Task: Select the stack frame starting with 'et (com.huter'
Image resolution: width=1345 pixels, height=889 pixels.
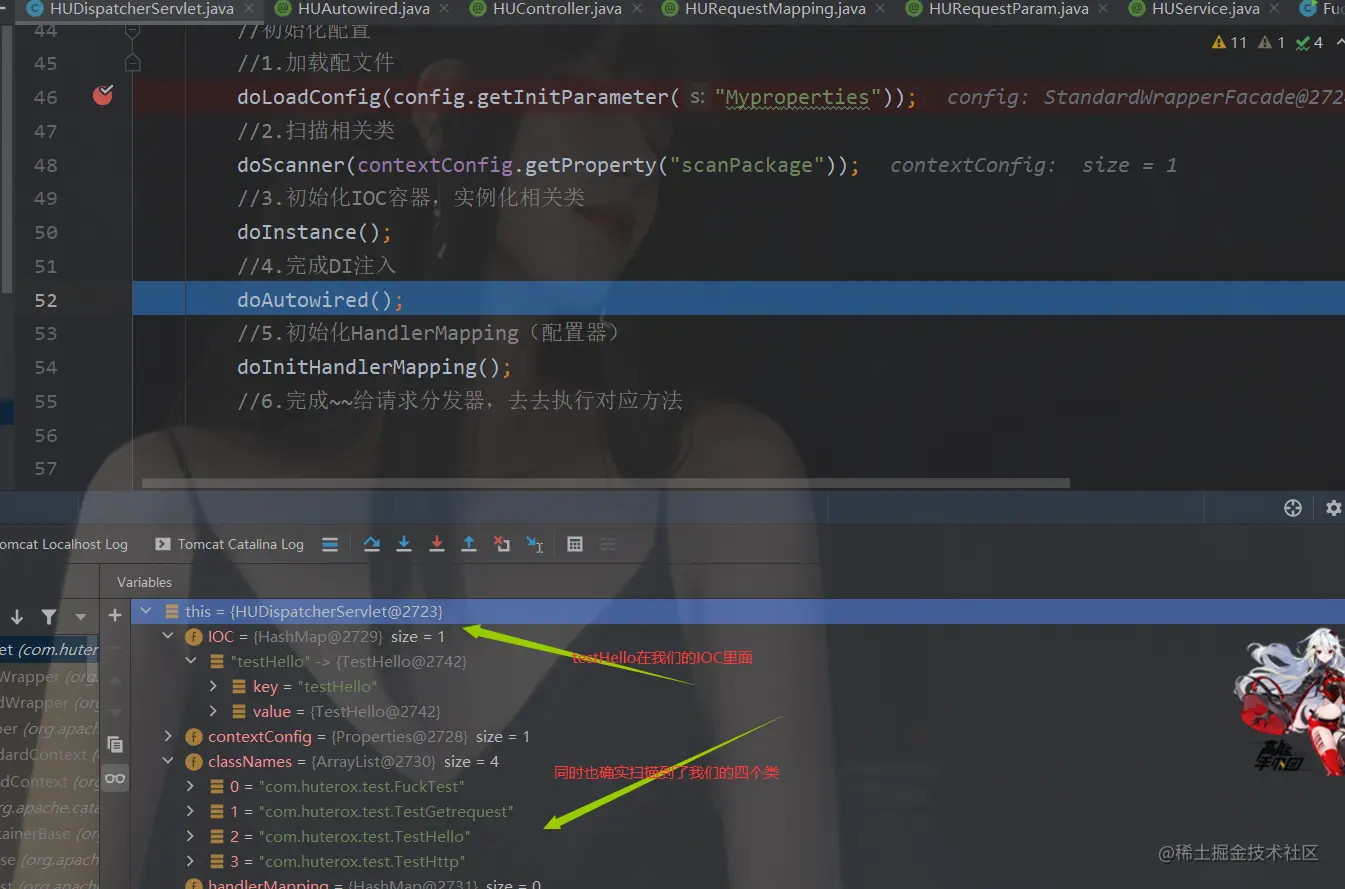Action: pyautogui.click(x=49, y=650)
